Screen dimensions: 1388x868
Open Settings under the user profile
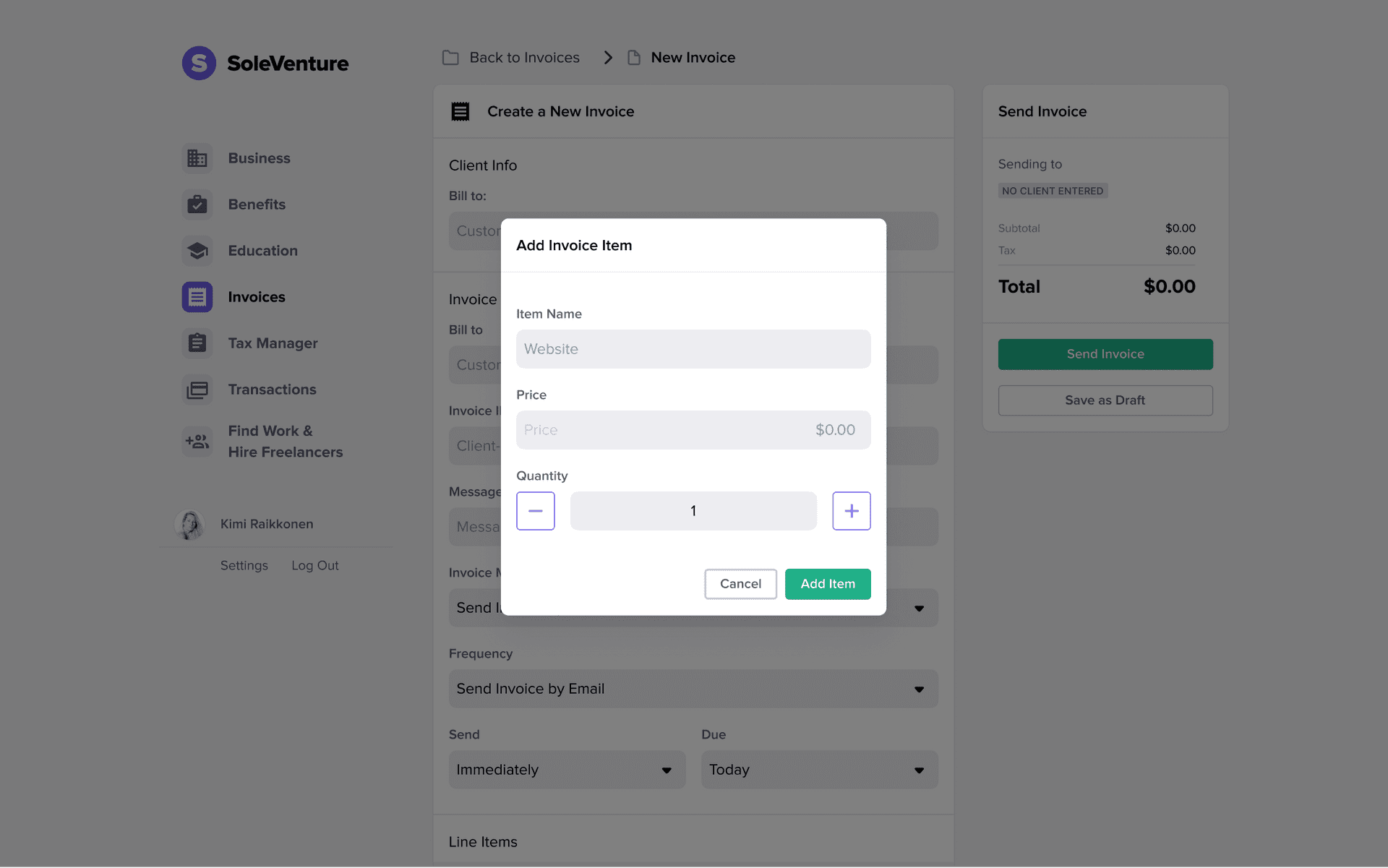244,566
